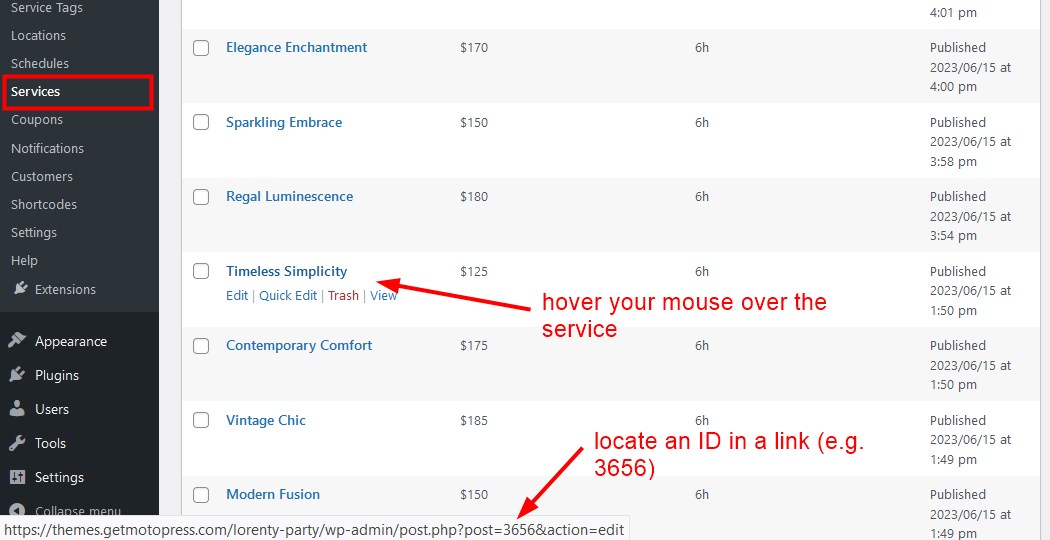
Task: Open the Coupons submenu item
Action: coord(37,119)
